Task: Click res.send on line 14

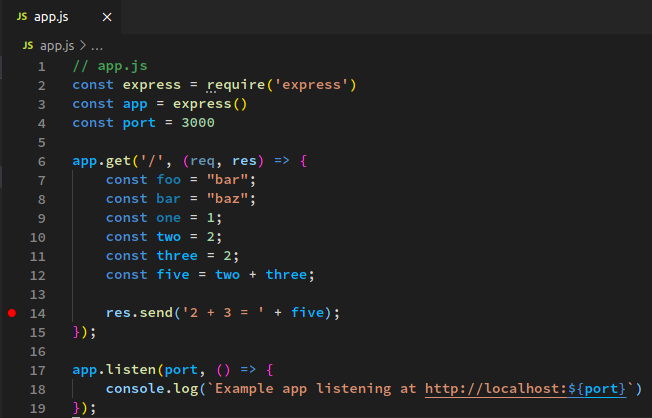Action: (x=139, y=312)
